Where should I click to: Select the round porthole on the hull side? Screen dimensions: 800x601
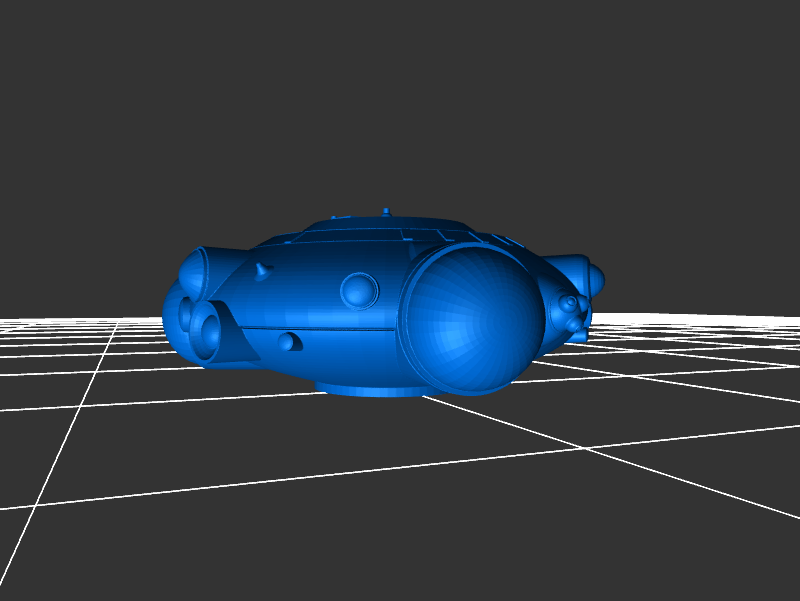(358, 290)
